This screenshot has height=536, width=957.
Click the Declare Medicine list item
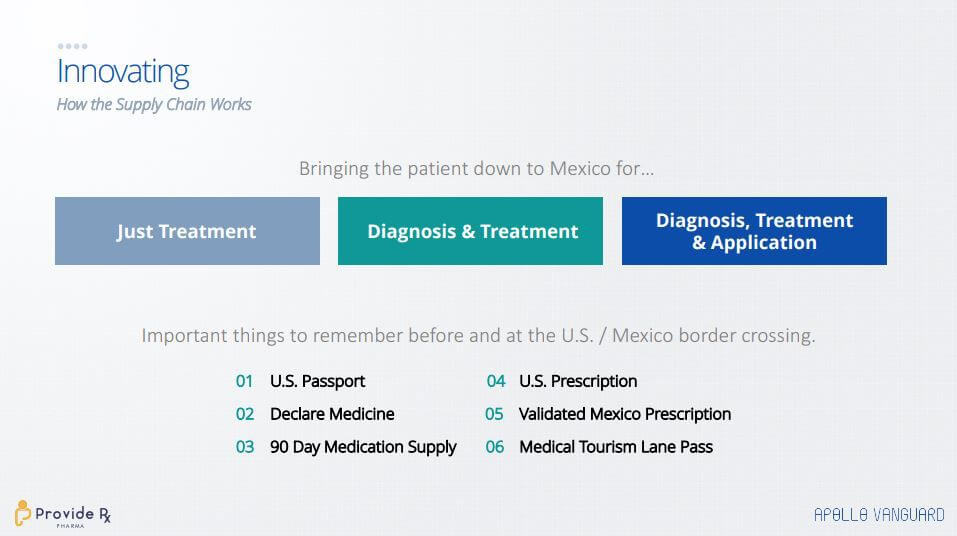(x=332, y=414)
